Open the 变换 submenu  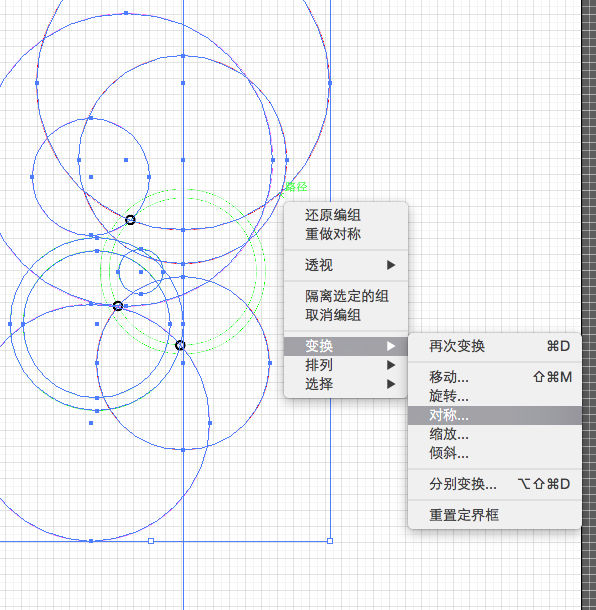click(346, 346)
